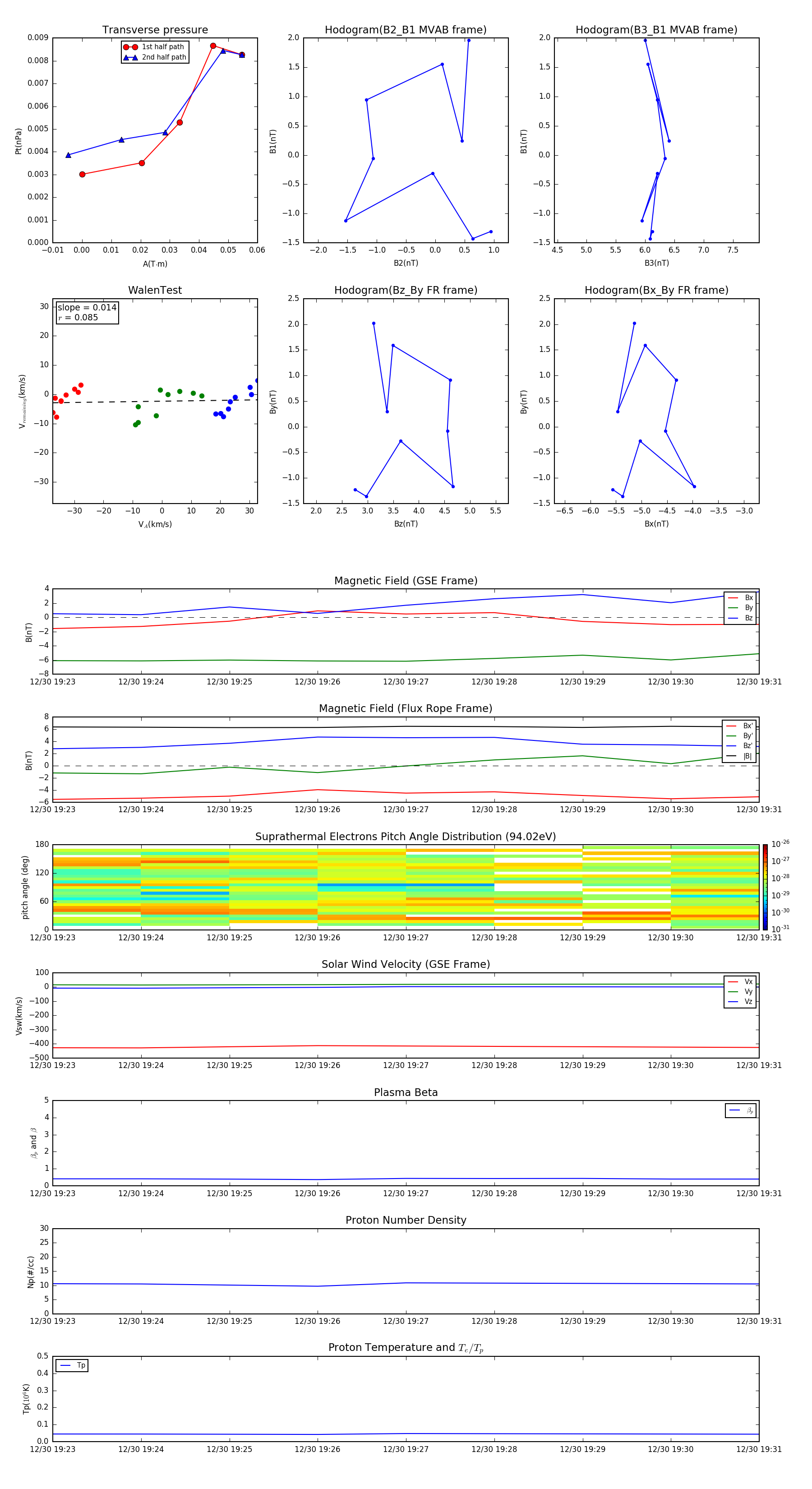The height and width of the screenshot is (1489, 812).
Task: Click the 'A(T·m)' x-axis label
Action: click(155, 264)
